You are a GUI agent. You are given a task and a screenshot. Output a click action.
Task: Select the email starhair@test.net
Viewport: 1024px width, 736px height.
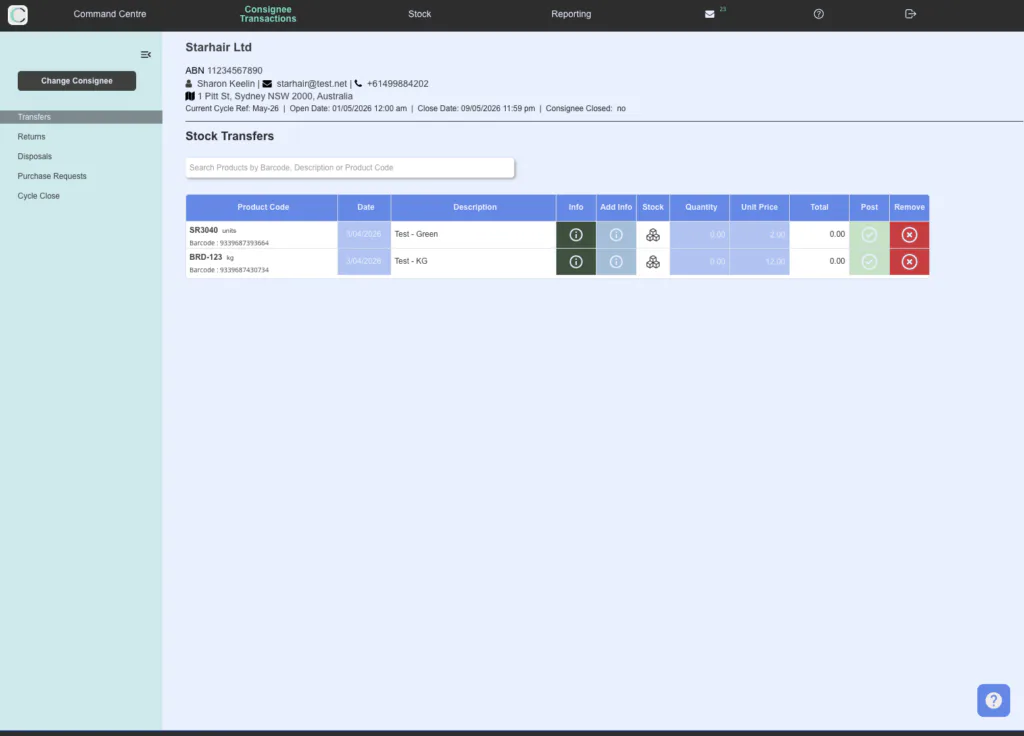[x=312, y=84]
